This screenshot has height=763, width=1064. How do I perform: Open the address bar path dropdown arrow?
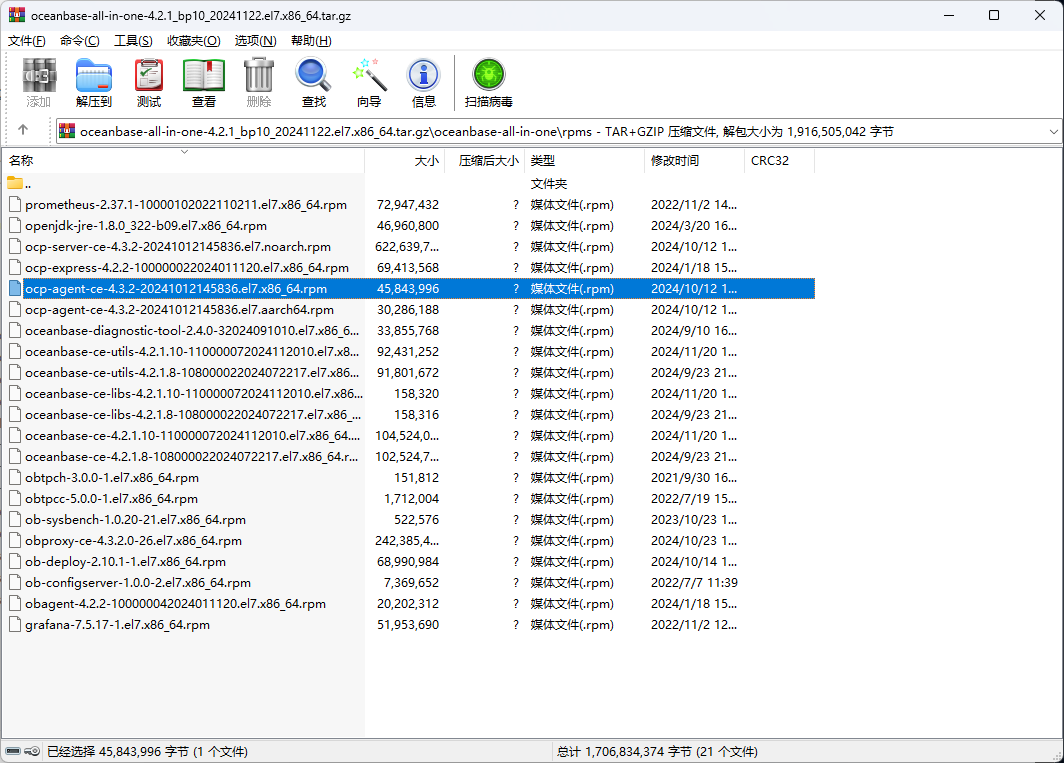point(1053,132)
